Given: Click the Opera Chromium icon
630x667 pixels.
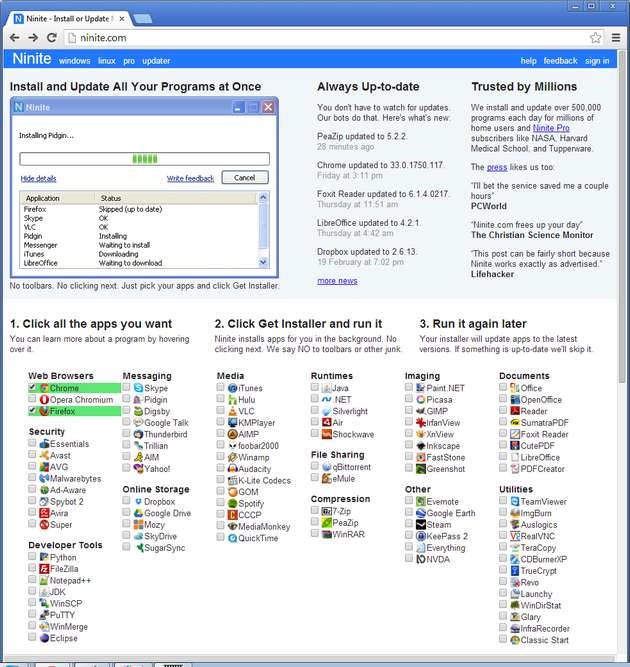Looking at the screenshot, I should (x=44, y=399).
